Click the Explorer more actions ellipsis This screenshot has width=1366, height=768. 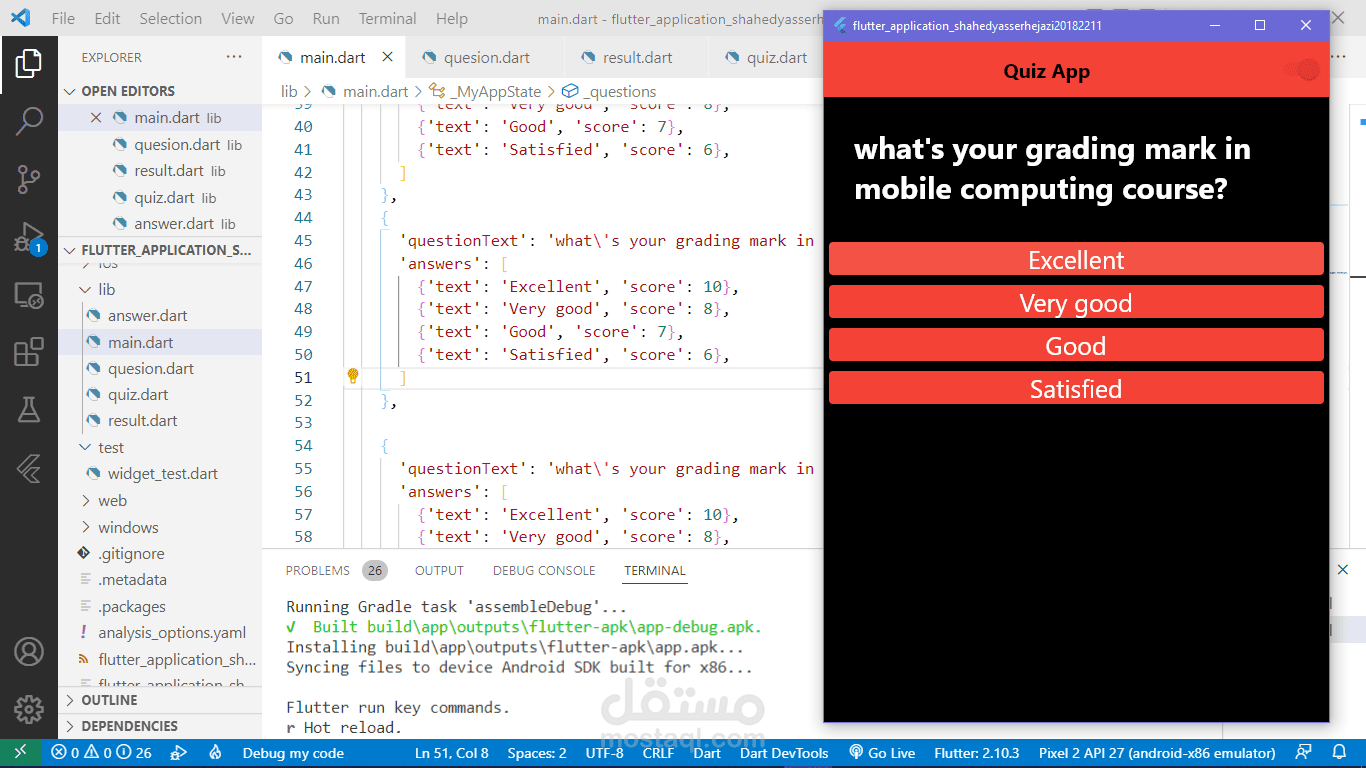[234, 57]
